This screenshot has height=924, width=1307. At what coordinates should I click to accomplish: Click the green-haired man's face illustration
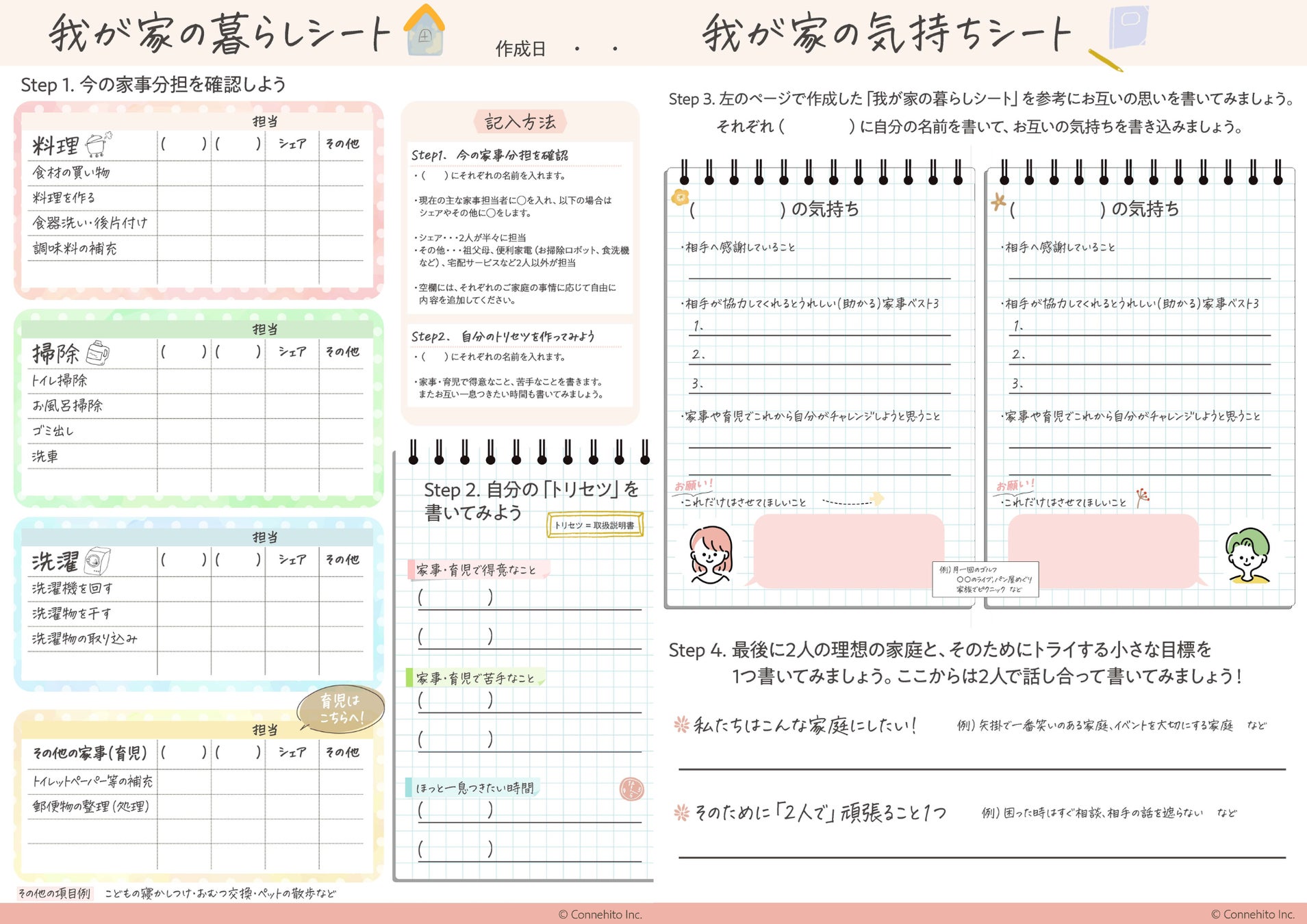click(x=1247, y=555)
